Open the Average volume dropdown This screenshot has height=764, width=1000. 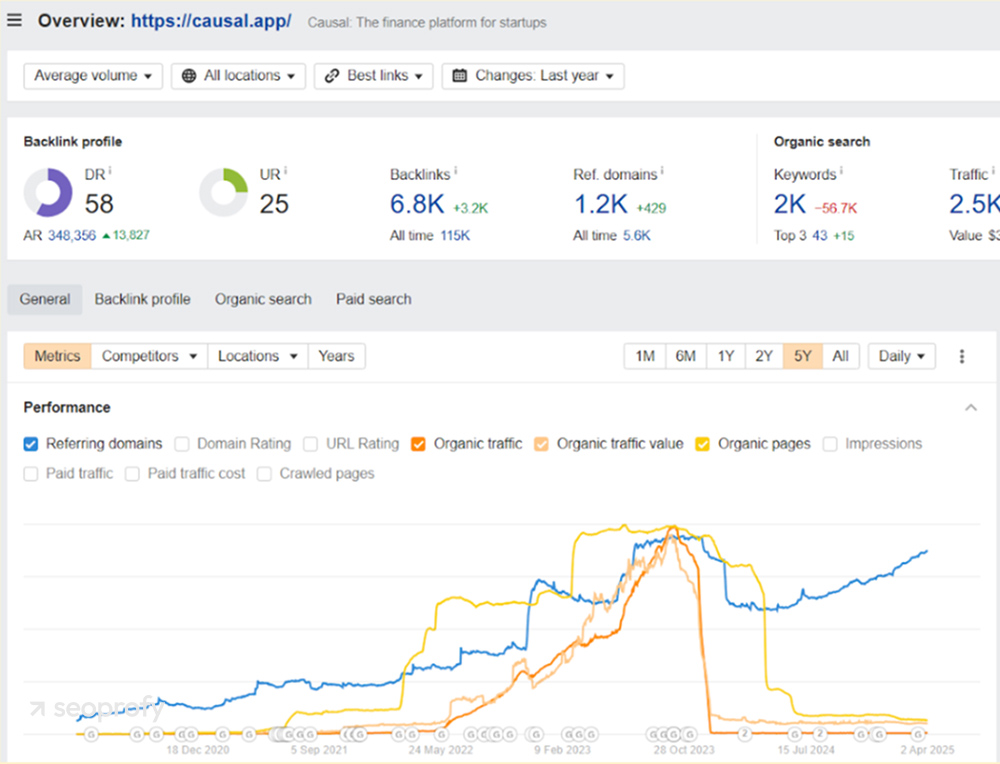click(93, 76)
